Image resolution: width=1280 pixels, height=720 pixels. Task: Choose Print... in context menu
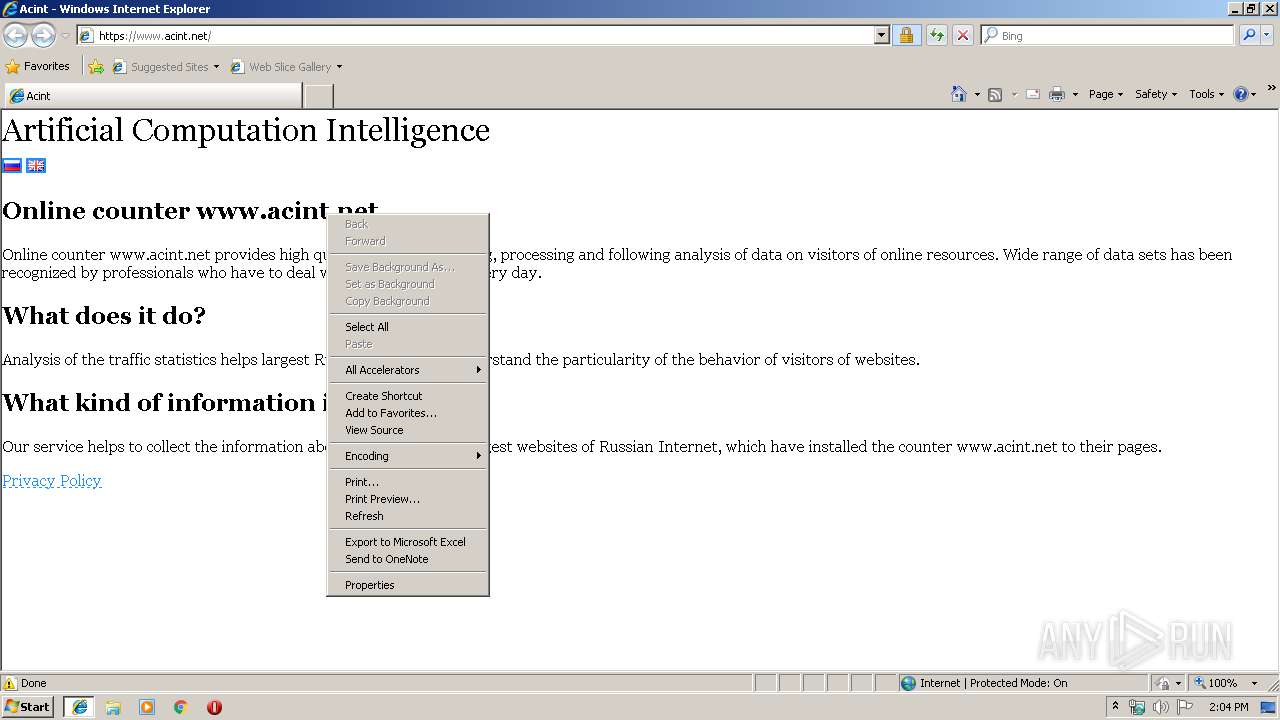click(408, 482)
